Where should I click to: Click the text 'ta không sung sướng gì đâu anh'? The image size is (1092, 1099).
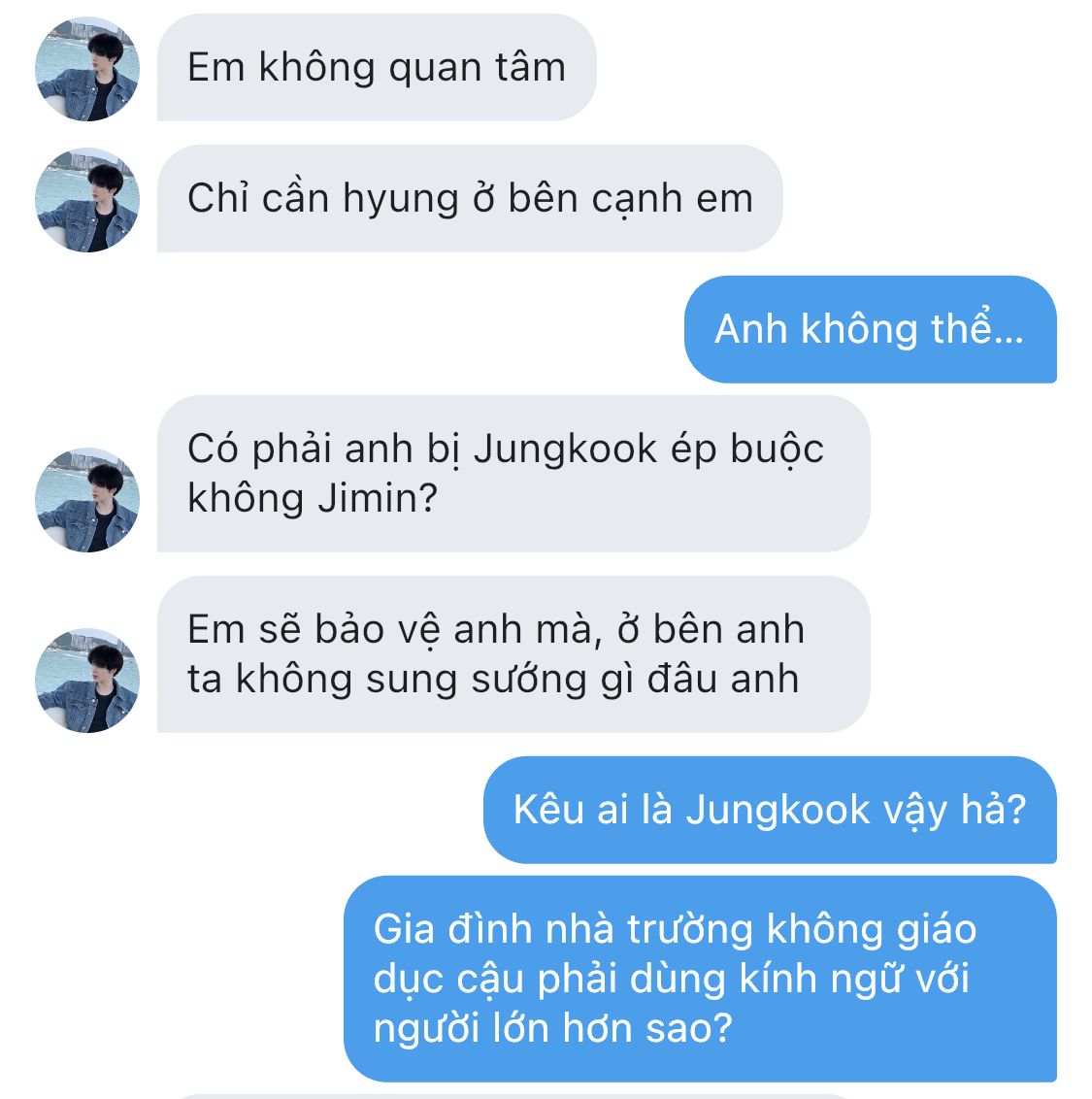(493, 680)
